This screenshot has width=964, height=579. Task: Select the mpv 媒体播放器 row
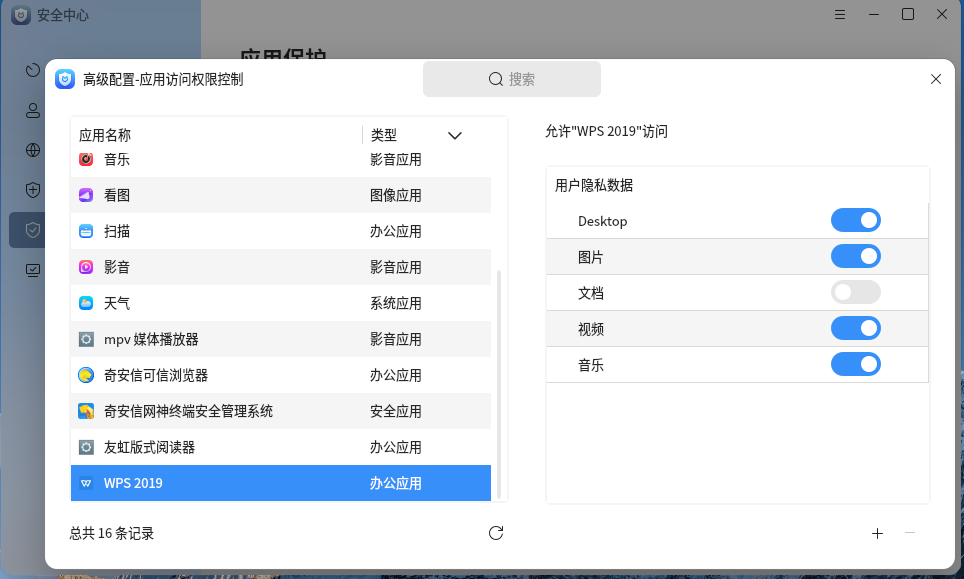pyautogui.click(x=281, y=339)
